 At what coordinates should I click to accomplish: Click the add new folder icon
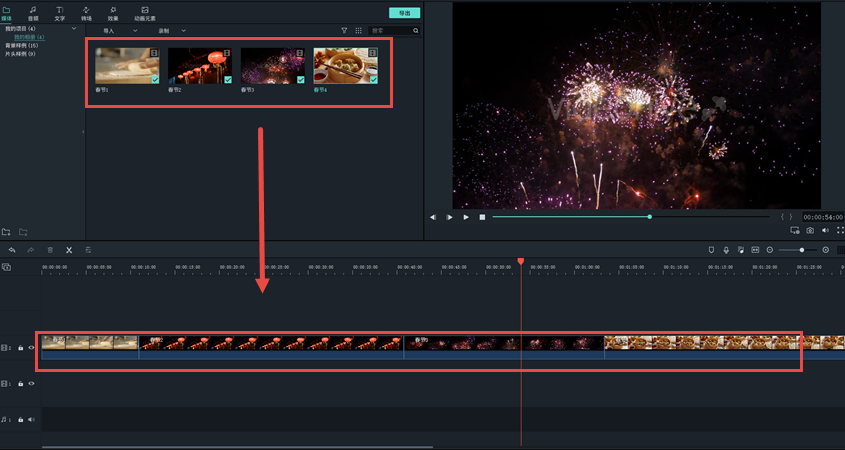click(7, 232)
